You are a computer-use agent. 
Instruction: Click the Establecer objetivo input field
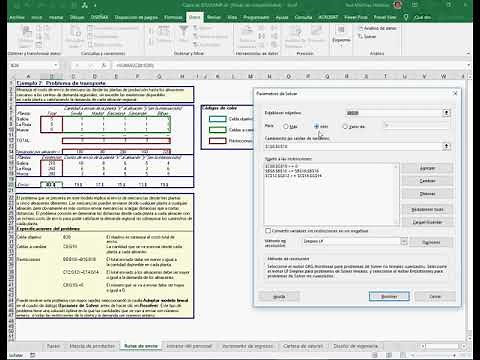click(394, 113)
